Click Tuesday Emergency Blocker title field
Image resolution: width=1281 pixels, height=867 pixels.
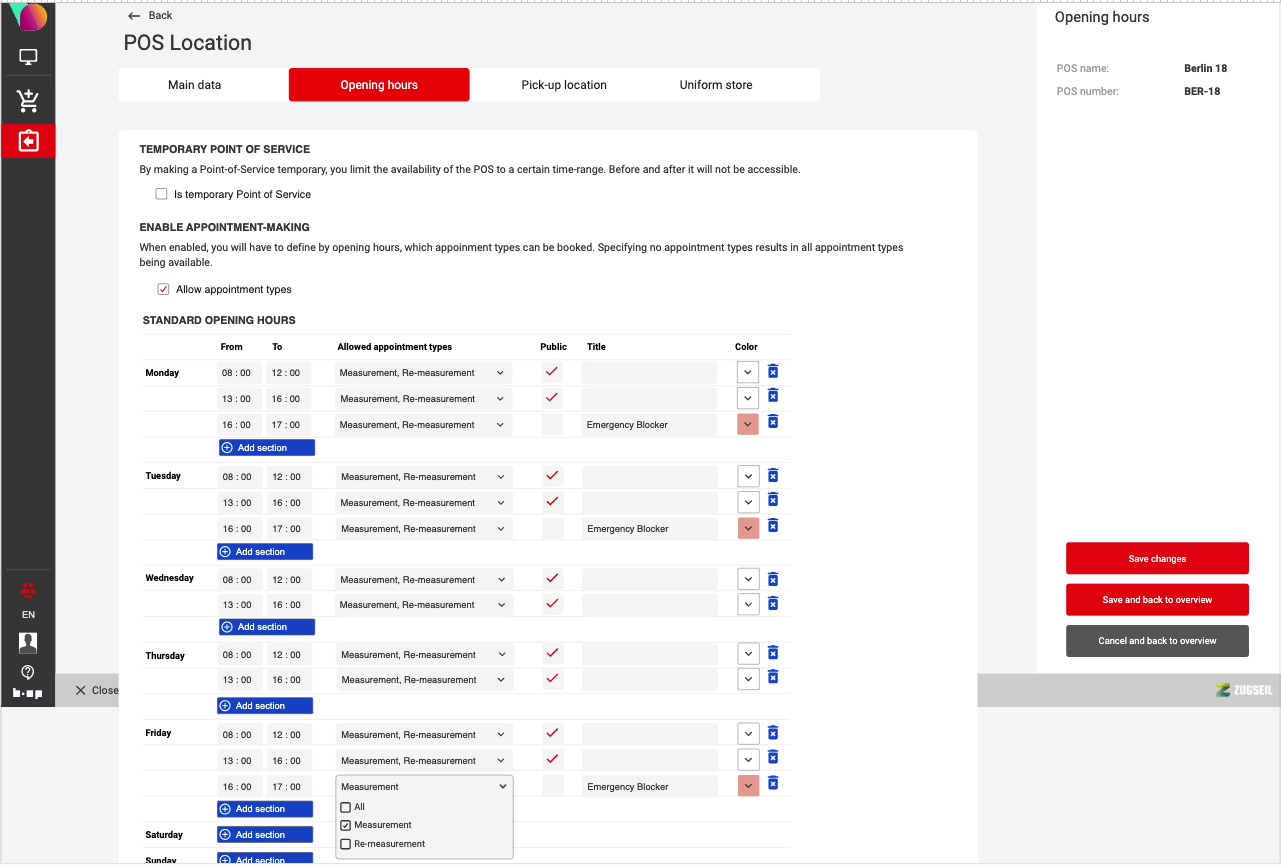(649, 529)
